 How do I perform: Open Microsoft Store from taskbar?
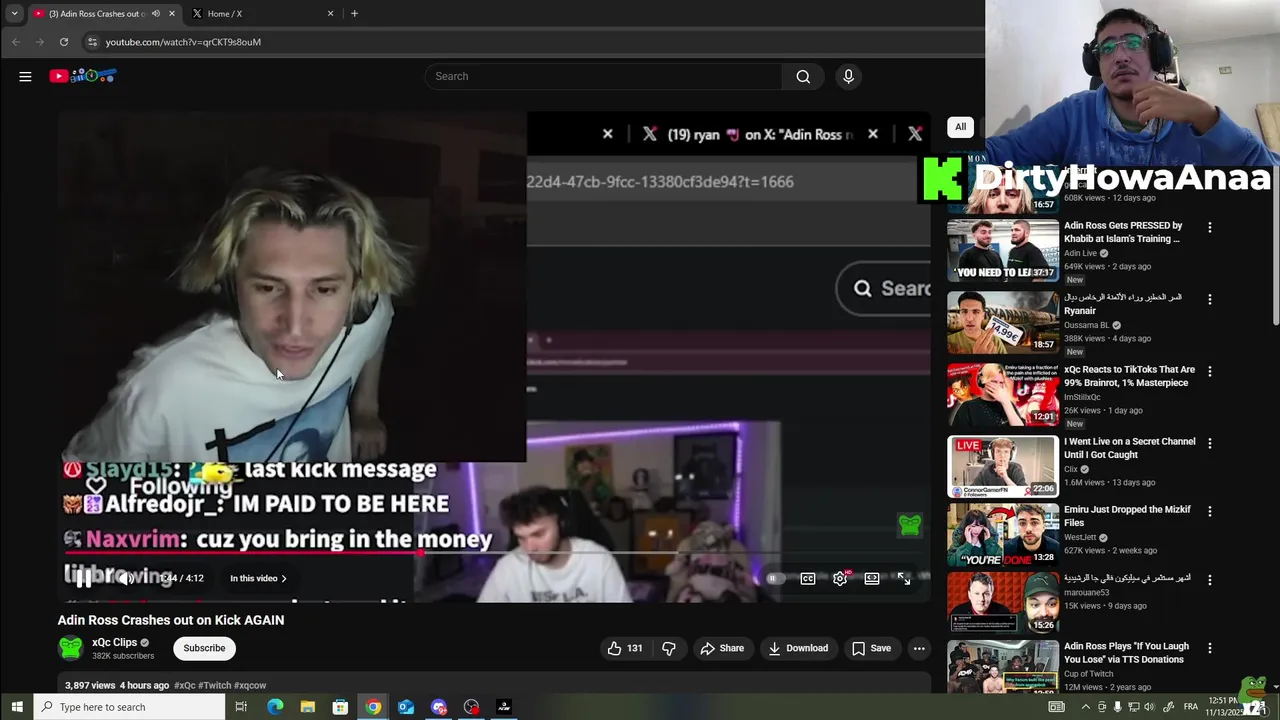point(340,707)
